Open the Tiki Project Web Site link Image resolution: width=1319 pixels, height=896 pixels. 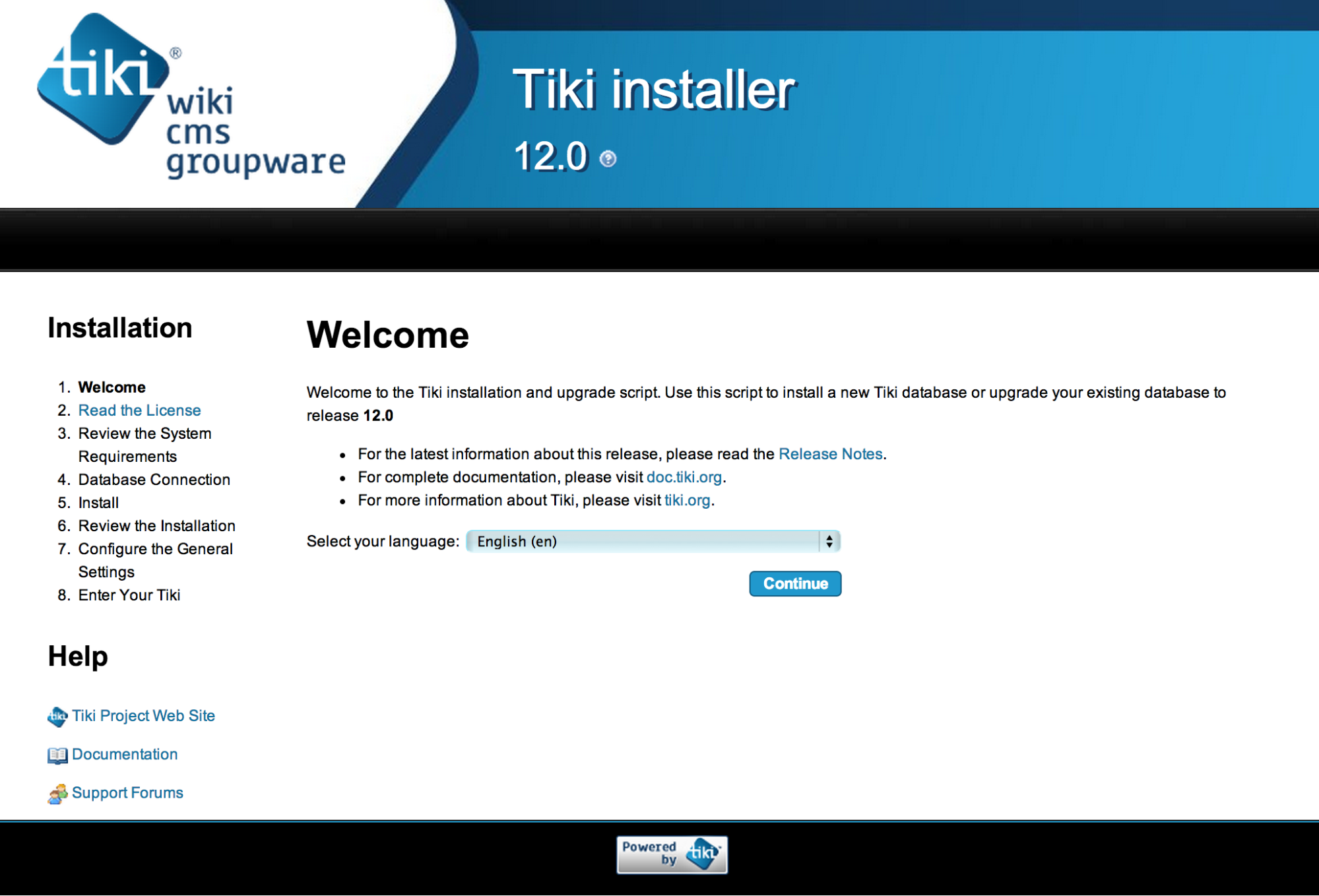point(143,716)
